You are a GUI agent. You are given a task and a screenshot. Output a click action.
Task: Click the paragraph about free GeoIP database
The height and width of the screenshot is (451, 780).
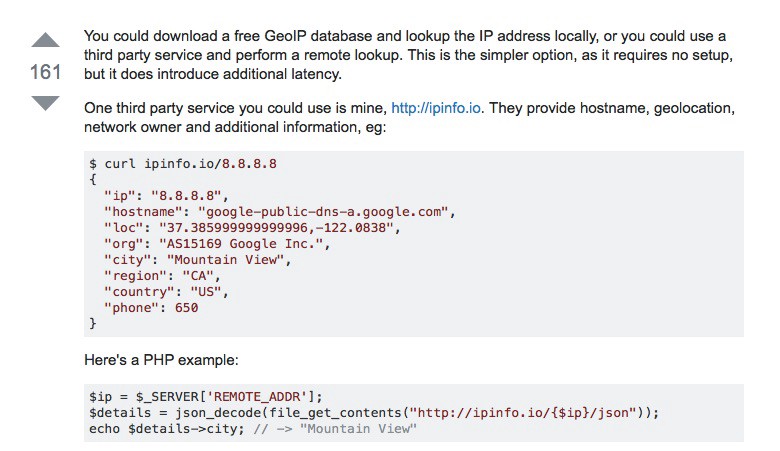[409, 55]
